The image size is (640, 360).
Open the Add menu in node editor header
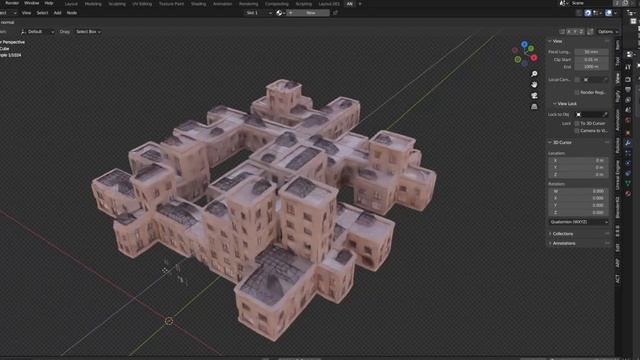[x=57, y=13]
